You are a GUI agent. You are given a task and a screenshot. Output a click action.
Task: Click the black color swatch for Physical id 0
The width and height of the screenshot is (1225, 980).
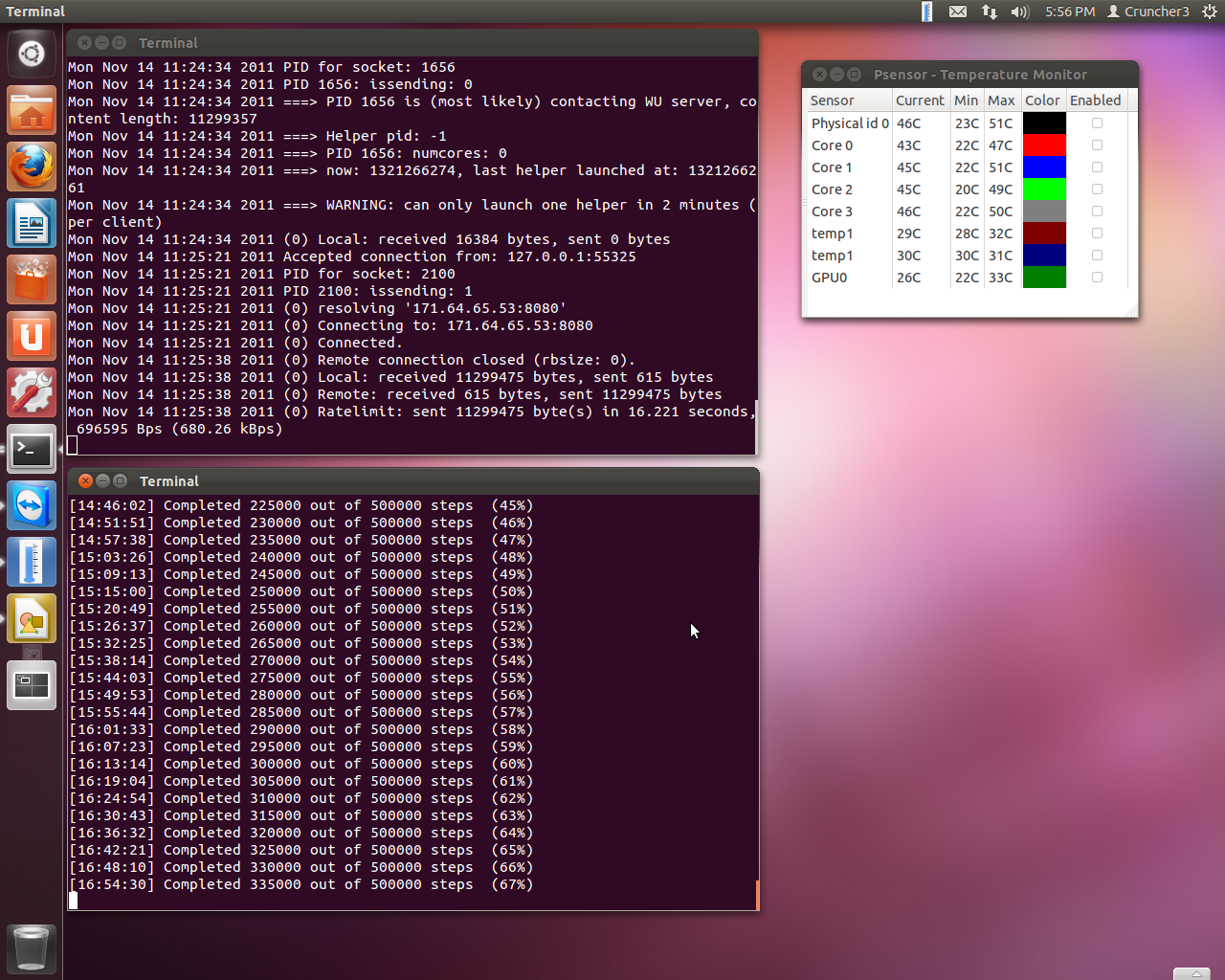tap(1044, 123)
